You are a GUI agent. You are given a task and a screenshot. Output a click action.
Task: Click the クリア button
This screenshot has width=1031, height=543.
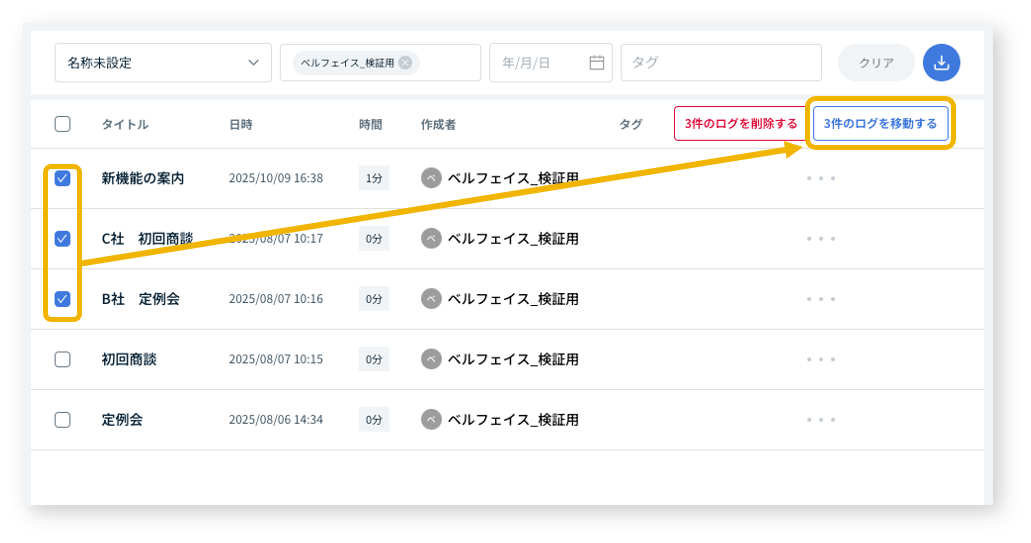pyautogui.click(x=876, y=63)
